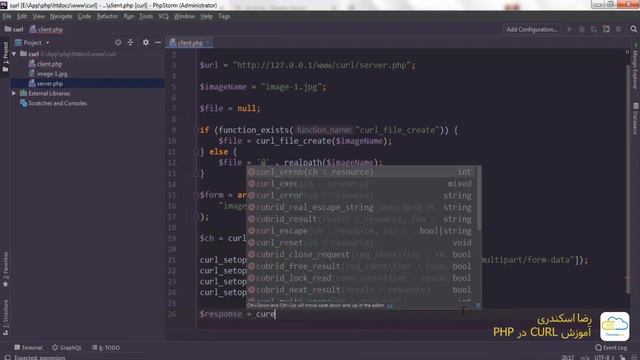The image size is (640, 360).
Task: Hide the Project panel with minus icon
Action: tap(158, 42)
